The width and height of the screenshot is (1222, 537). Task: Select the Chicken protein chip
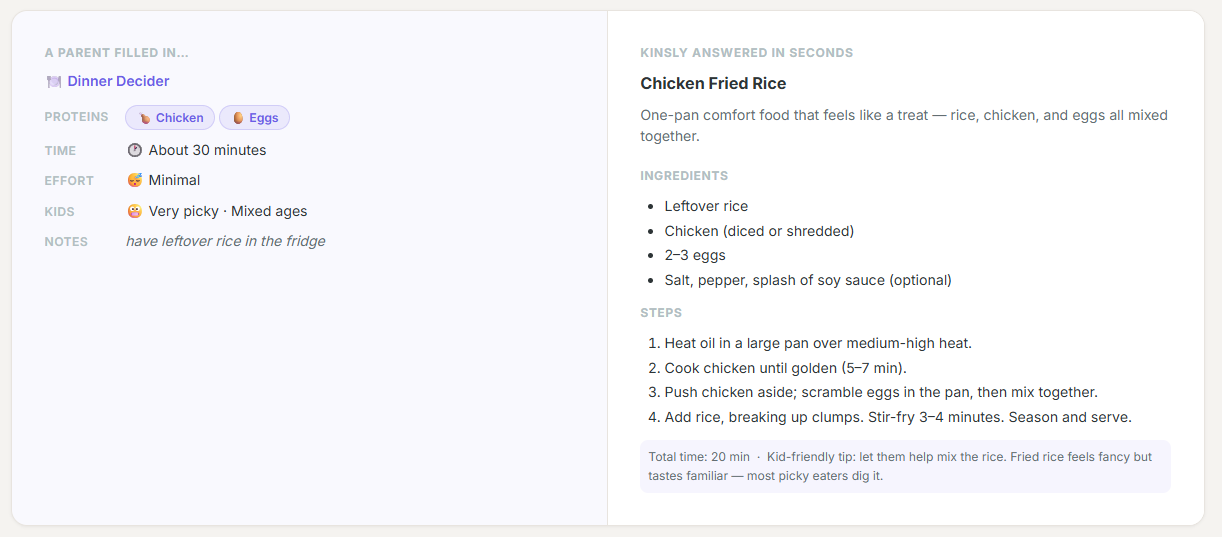[170, 118]
